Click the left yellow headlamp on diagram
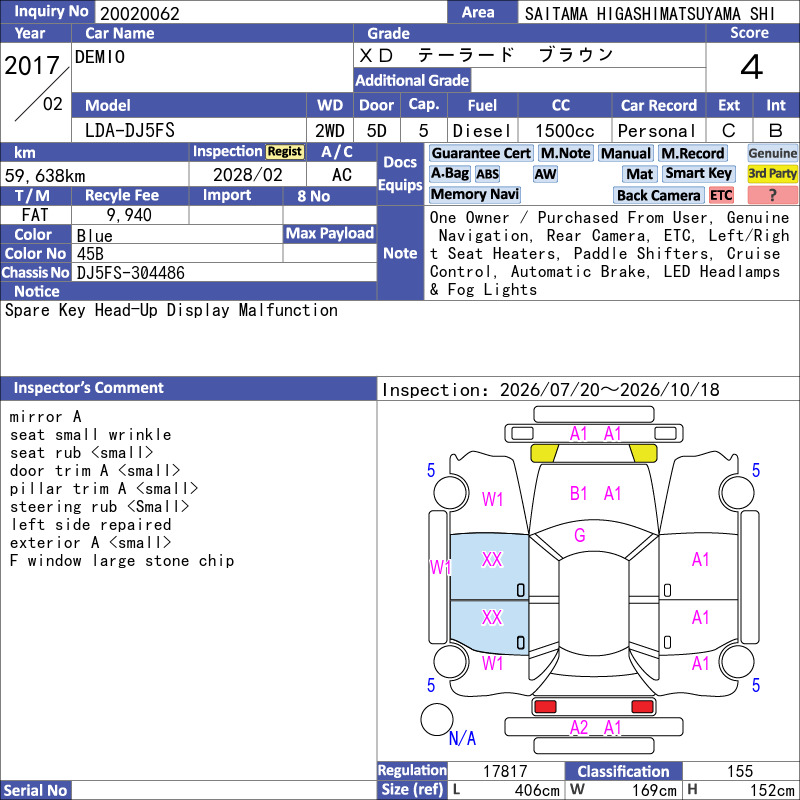 point(544,453)
